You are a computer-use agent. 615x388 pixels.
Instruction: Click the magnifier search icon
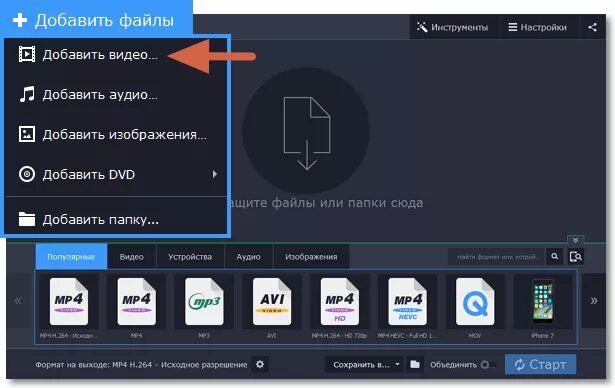pyautogui.click(x=555, y=257)
